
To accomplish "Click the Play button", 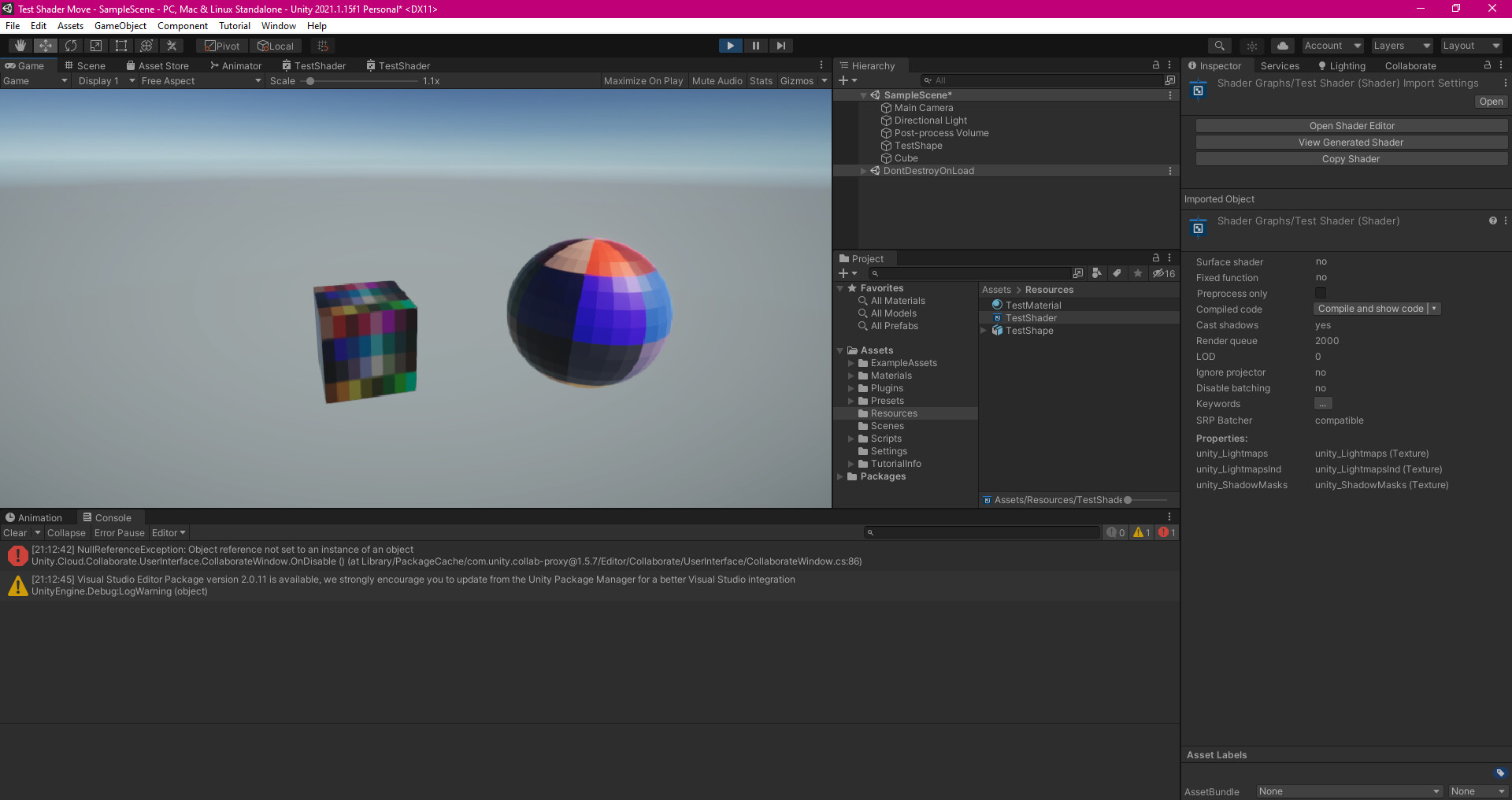I will tap(730, 45).
